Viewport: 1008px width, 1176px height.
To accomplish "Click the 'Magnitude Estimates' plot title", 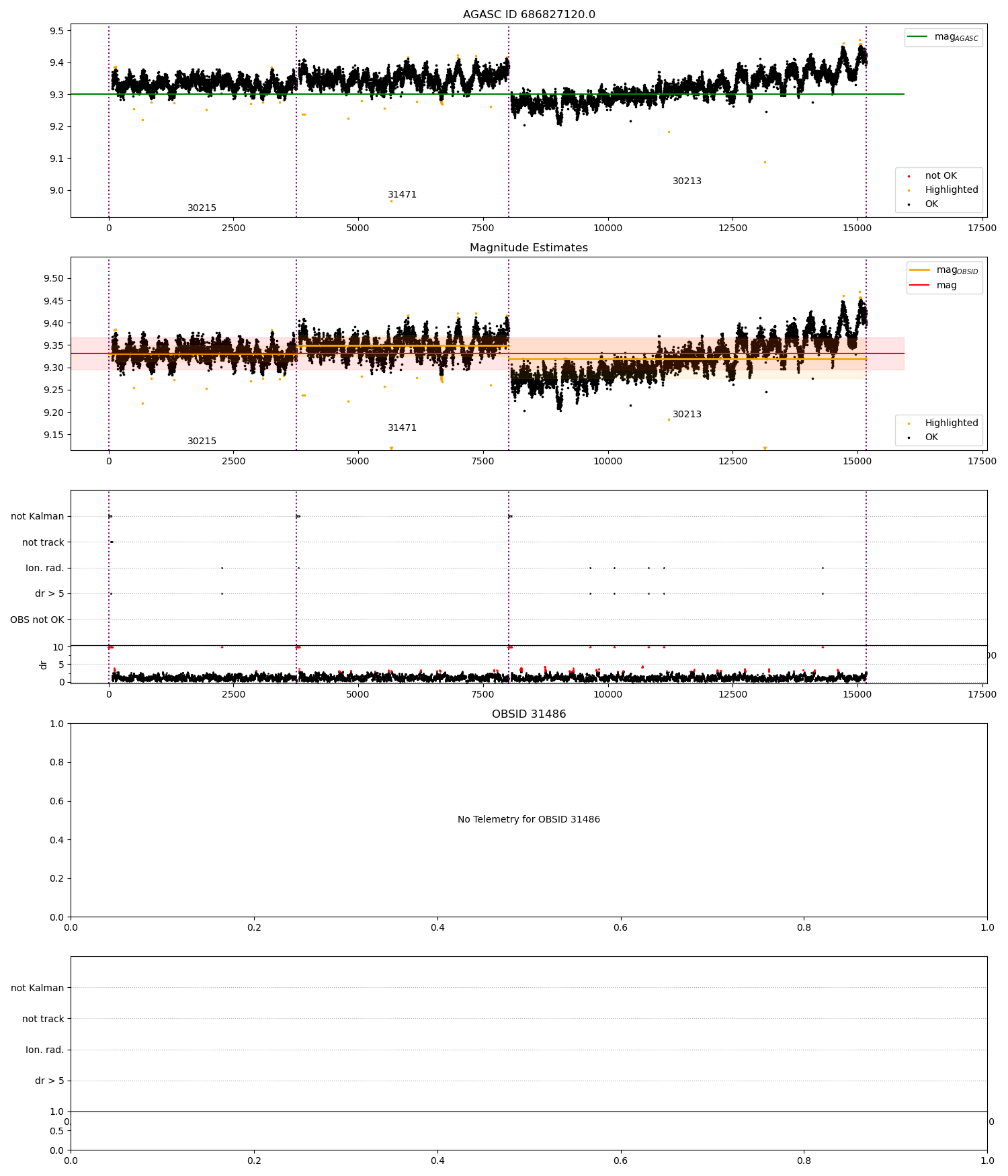I will [529, 248].
